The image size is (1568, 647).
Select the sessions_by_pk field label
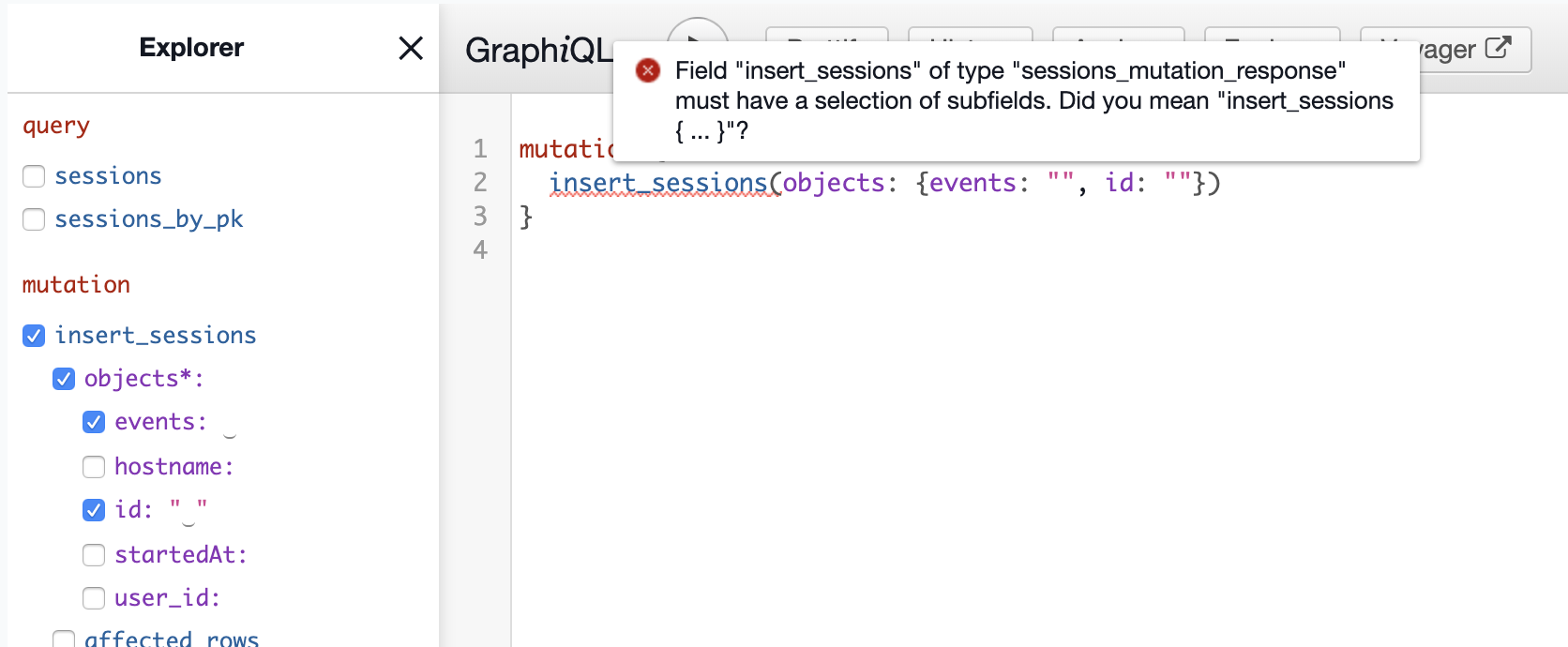click(x=149, y=219)
